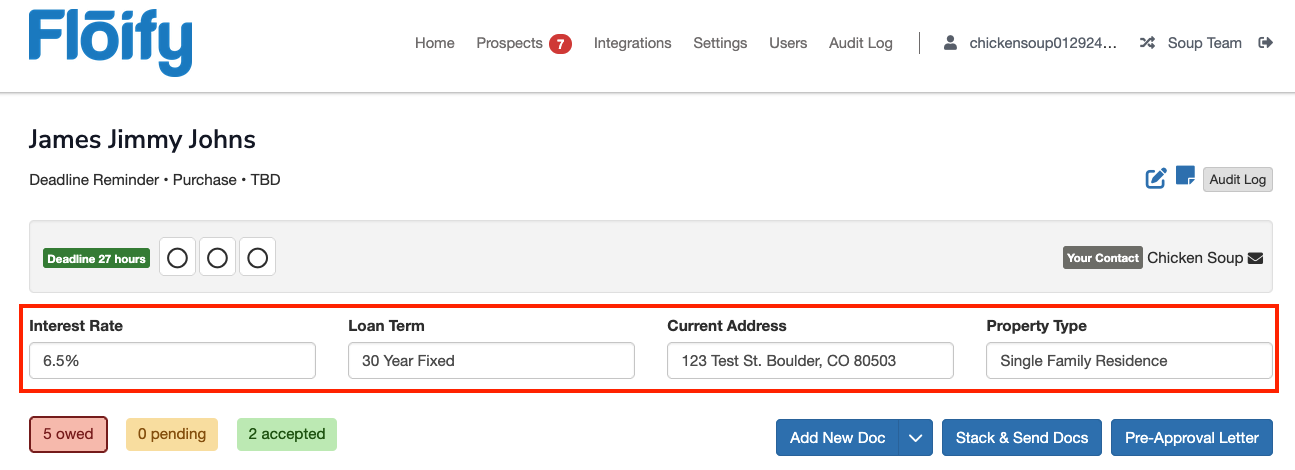Open the chickensoup account menu
Screen dimensions: 1295x470
coord(1042,43)
